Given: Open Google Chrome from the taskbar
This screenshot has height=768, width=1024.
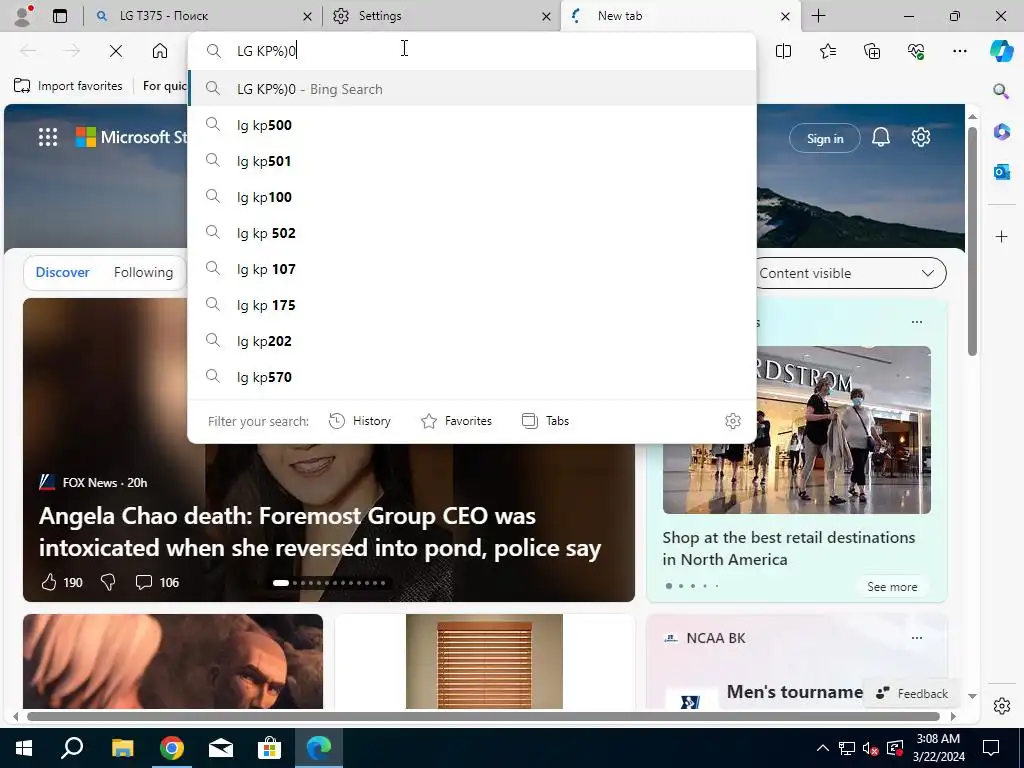Looking at the screenshot, I should coord(172,748).
